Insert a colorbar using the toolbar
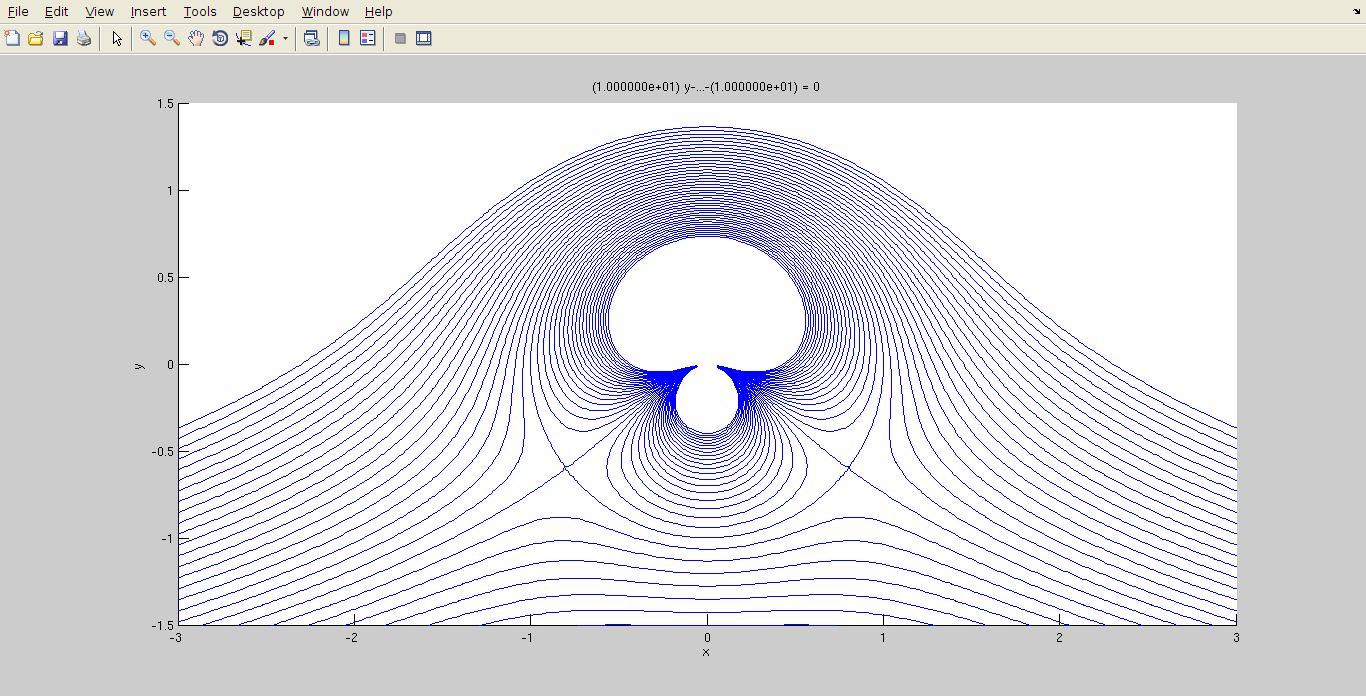1366x696 pixels. (344, 39)
